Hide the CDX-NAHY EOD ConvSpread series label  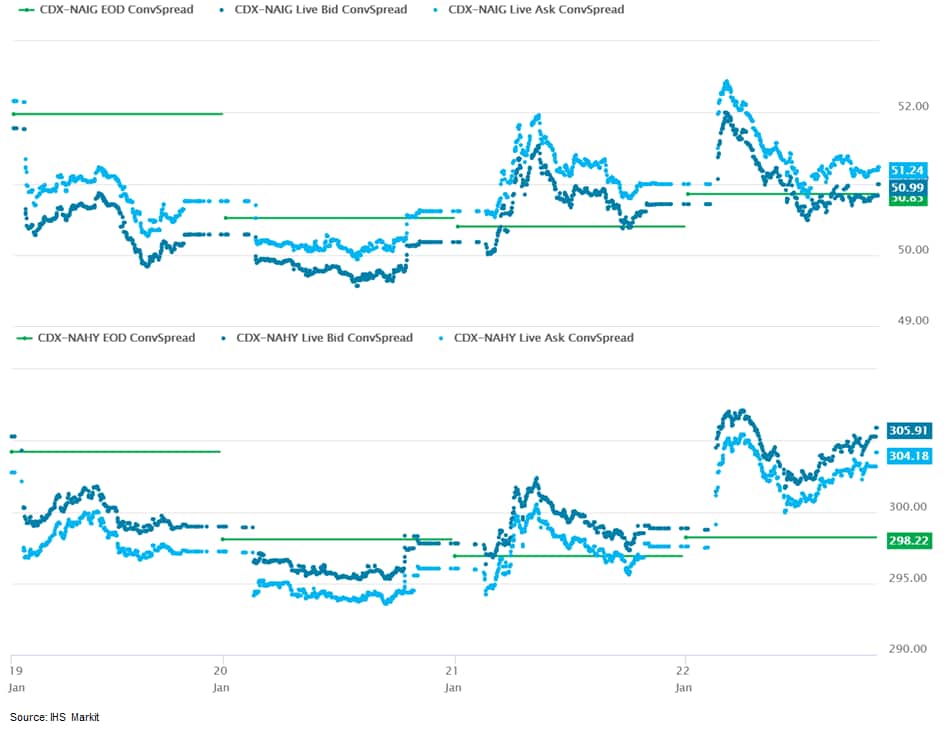tap(116, 338)
